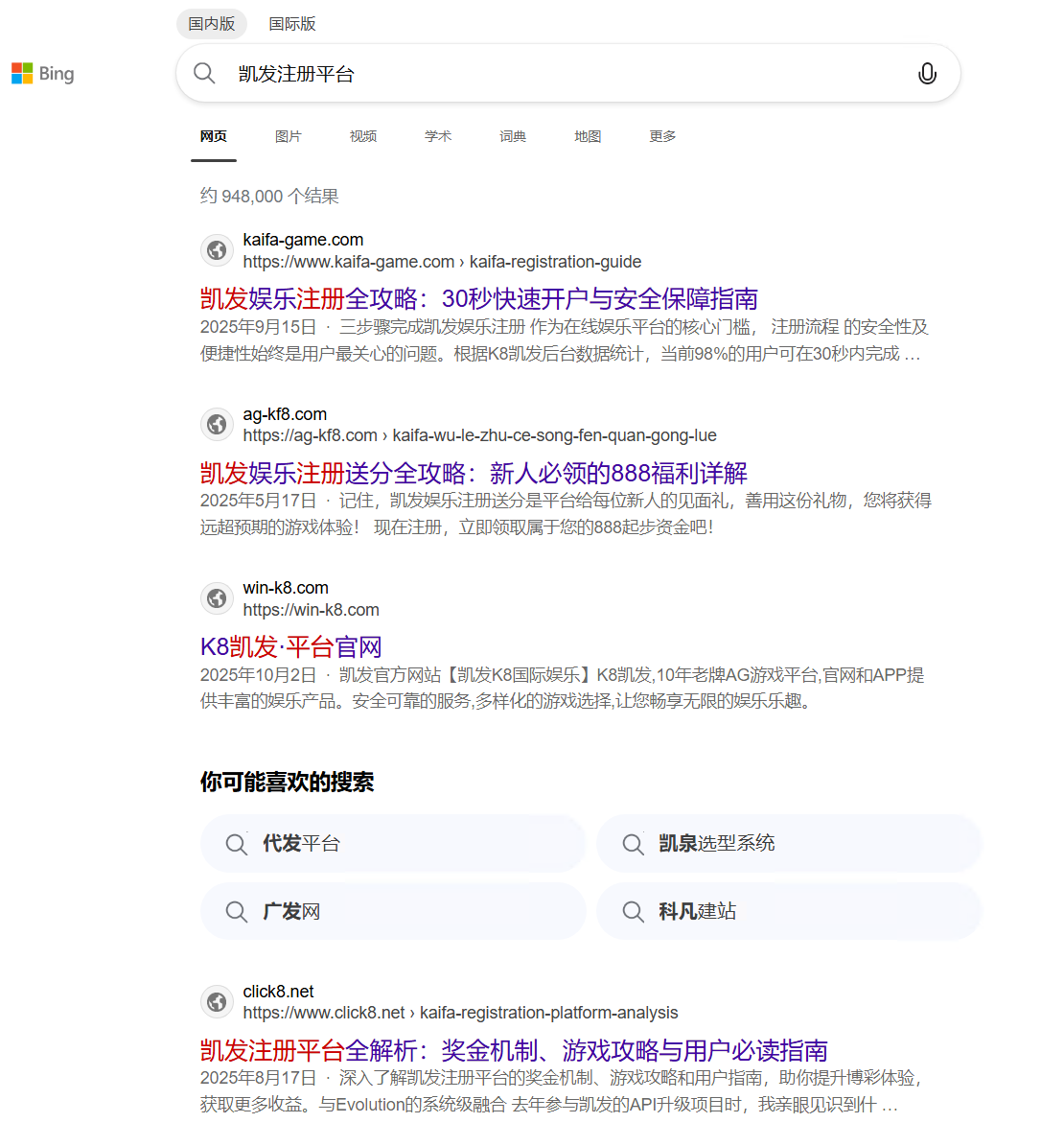Click kaifa-game.com site name
Viewport: 1064px width, 1146px height.
pos(303,240)
